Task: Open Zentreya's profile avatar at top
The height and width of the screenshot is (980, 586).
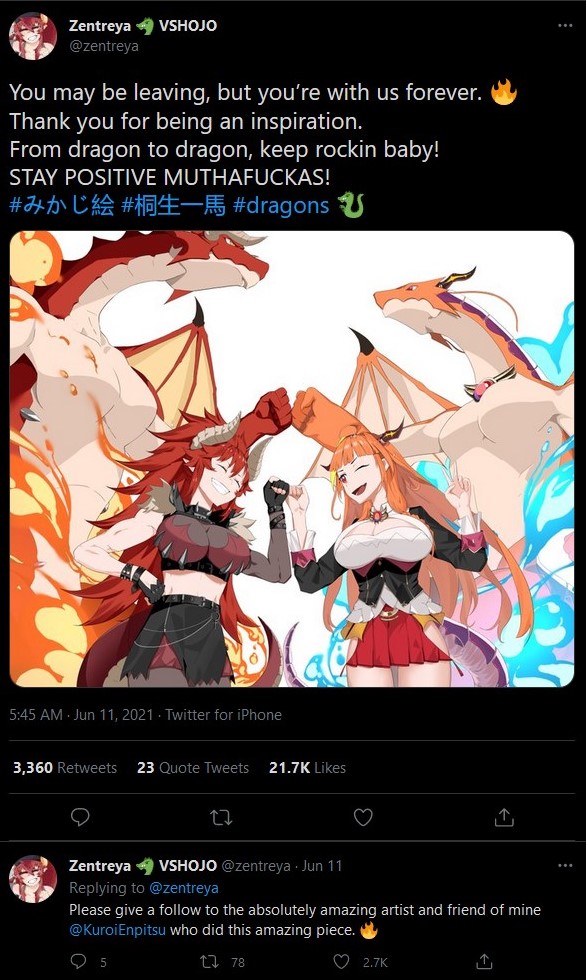Action: click(33, 36)
